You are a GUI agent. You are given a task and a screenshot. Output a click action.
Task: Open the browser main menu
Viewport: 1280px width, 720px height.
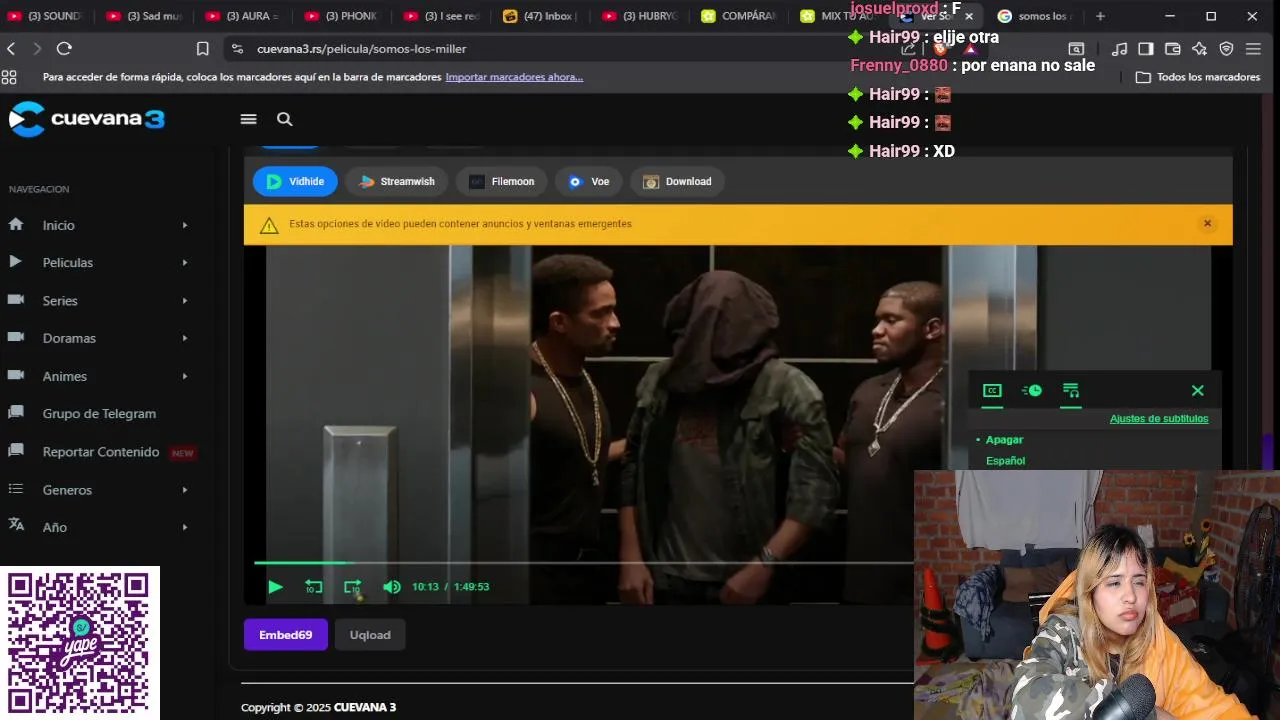(x=1254, y=49)
